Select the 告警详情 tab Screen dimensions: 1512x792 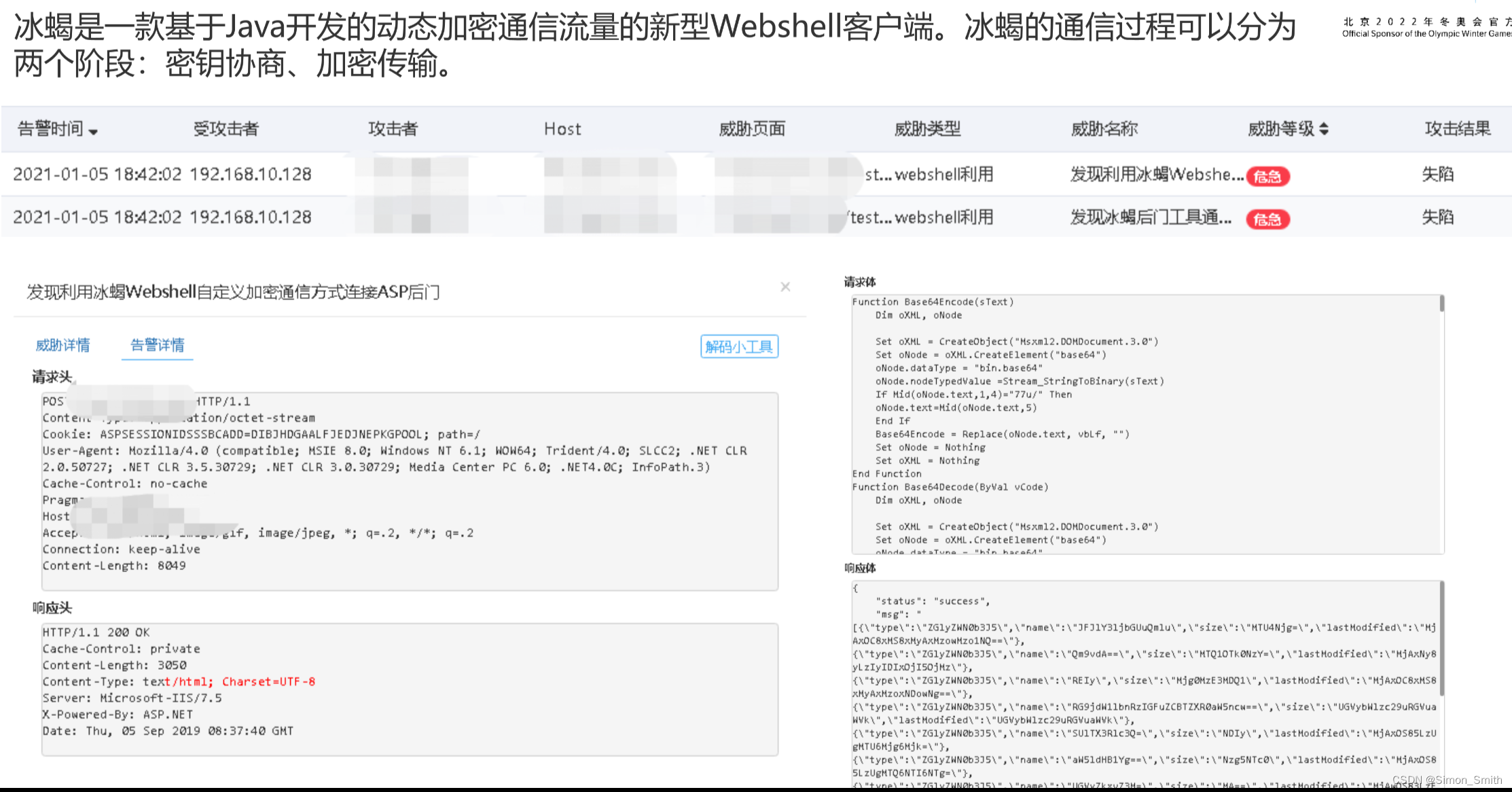point(157,345)
